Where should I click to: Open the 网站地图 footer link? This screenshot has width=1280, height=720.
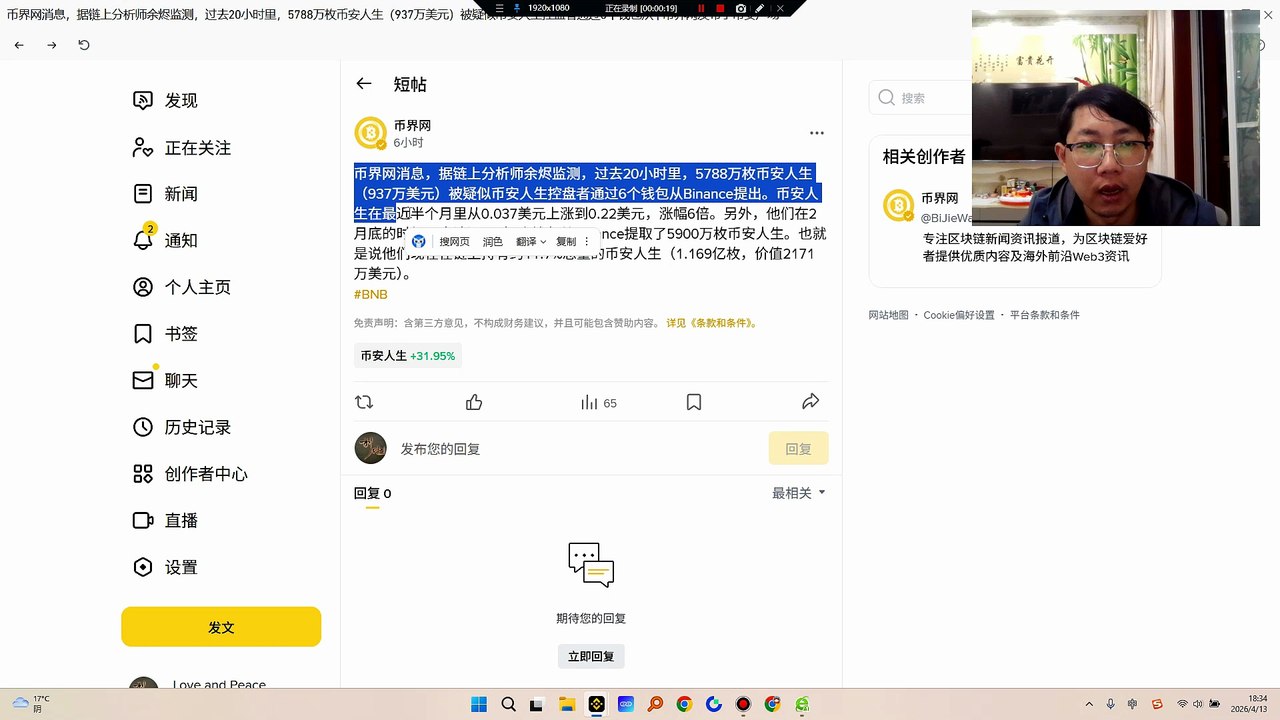pos(889,315)
